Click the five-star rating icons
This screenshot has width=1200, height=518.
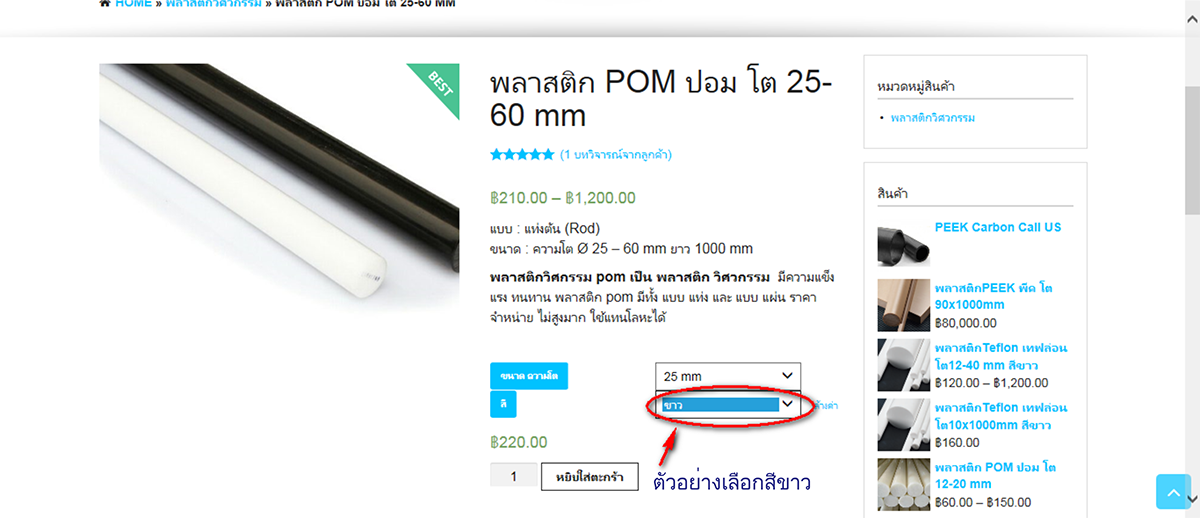pos(522,155)
